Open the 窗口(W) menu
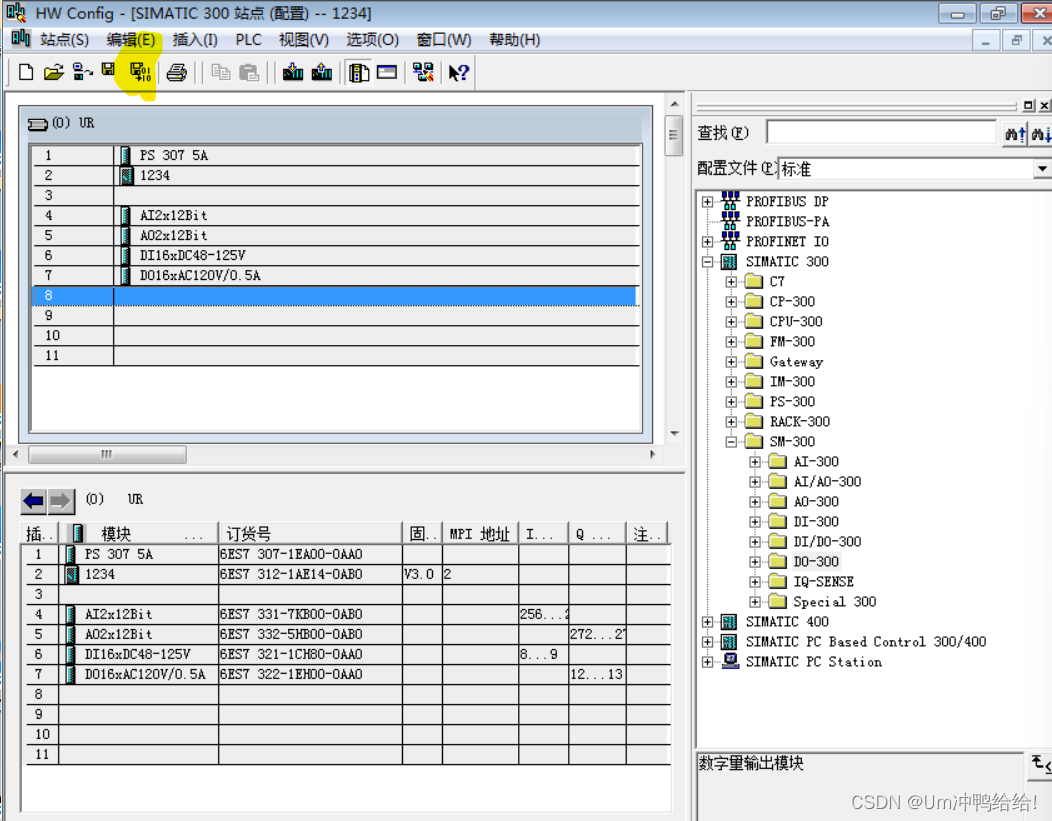The width and height of the screenshot is (1052, 821). pyautogui.click(x=443, y=40)
